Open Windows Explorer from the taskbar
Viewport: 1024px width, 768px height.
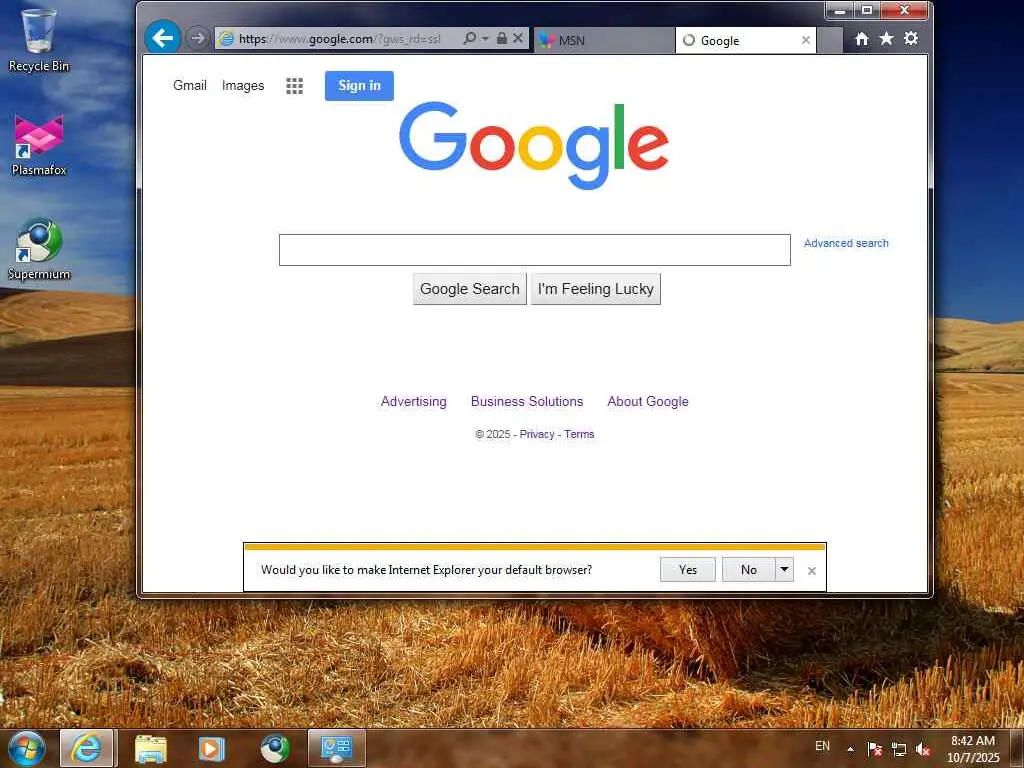tap(151, 748)
